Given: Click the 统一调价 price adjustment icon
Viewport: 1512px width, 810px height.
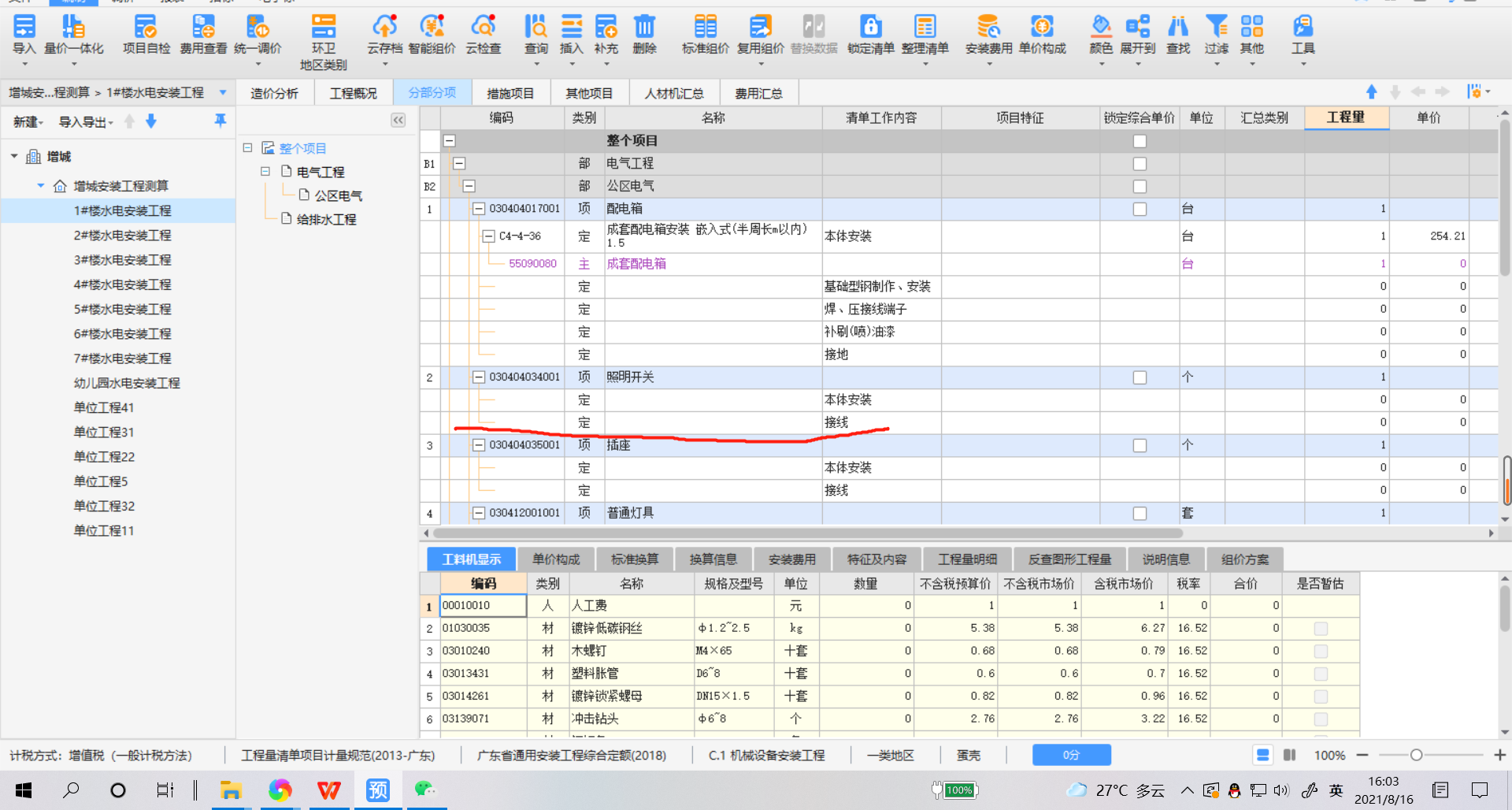Looking at the screenshot, I should click(258, 35).
